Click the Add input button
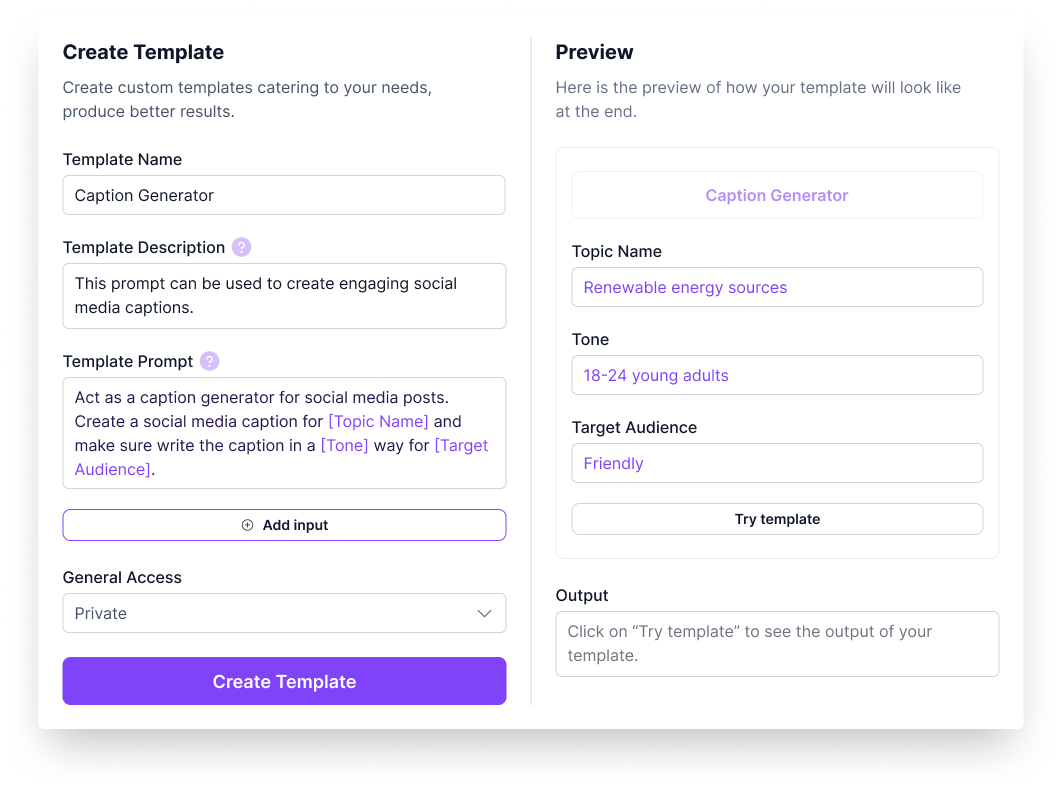The width and height of the screenshot is (1062, 792). (x=284, y=524)
